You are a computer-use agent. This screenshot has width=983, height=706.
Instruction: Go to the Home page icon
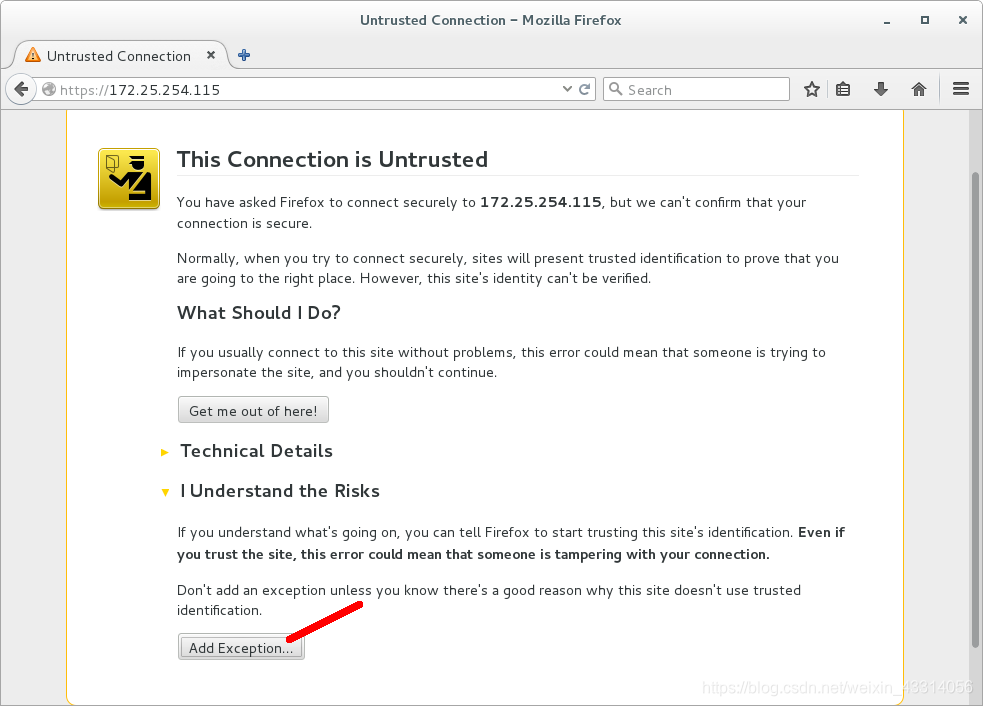point(918,89)
